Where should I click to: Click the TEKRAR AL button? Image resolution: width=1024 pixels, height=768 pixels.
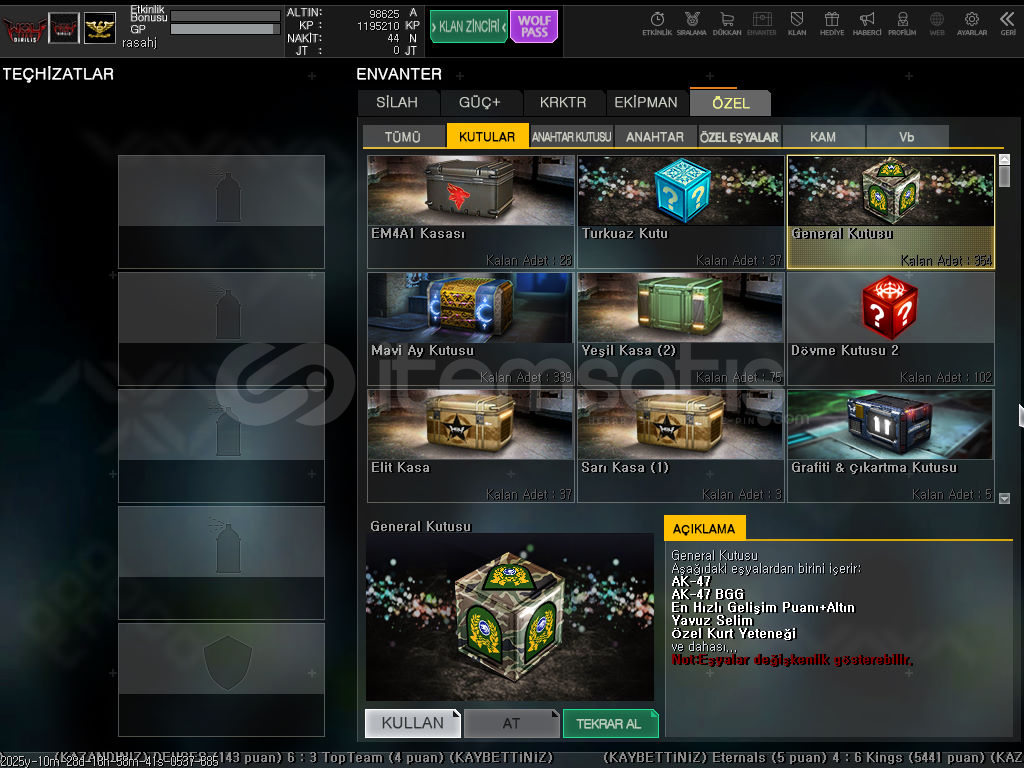point(610,723)
